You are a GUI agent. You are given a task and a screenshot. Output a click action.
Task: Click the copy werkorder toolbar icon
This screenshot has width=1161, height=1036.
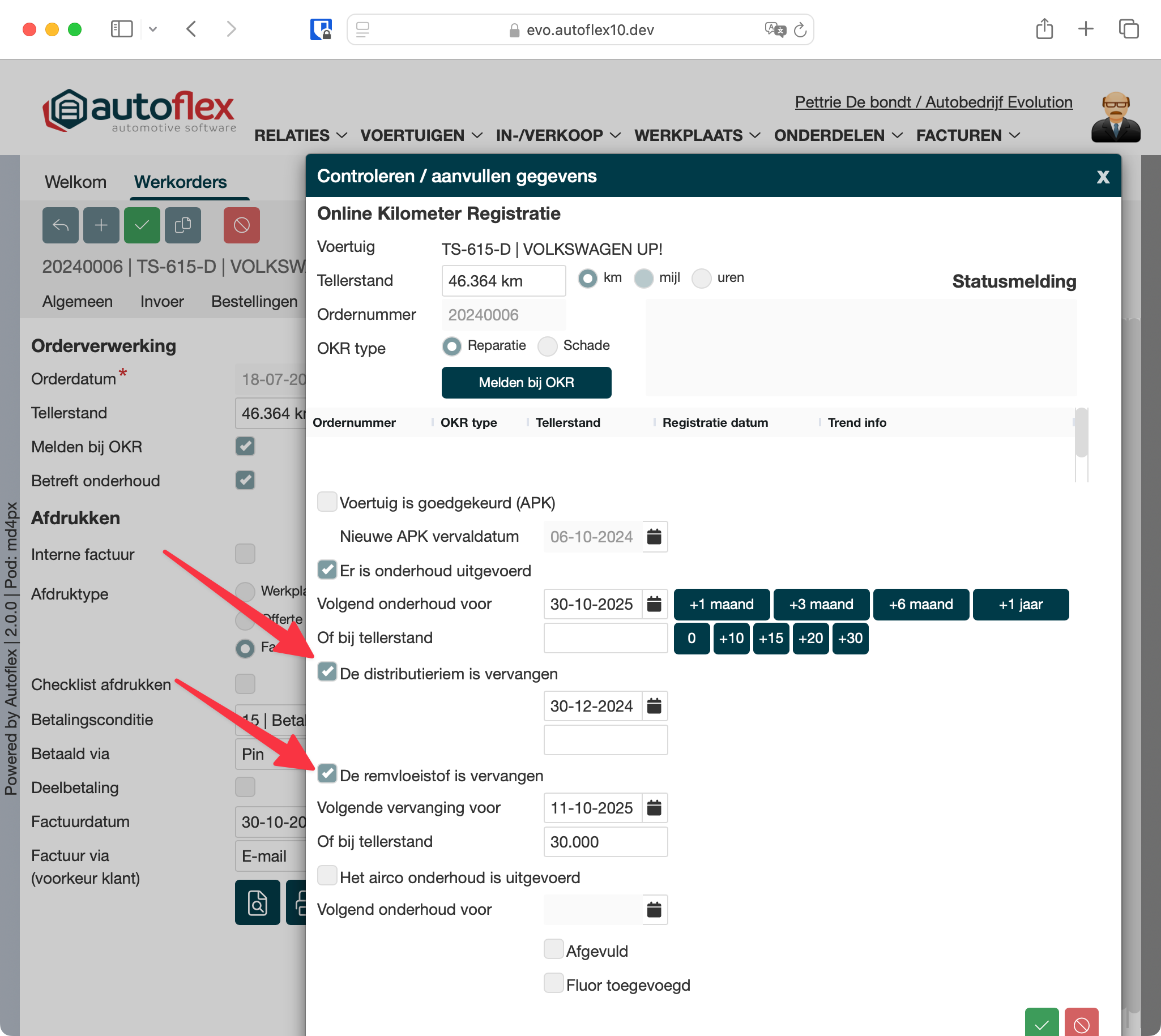[183, 225]
